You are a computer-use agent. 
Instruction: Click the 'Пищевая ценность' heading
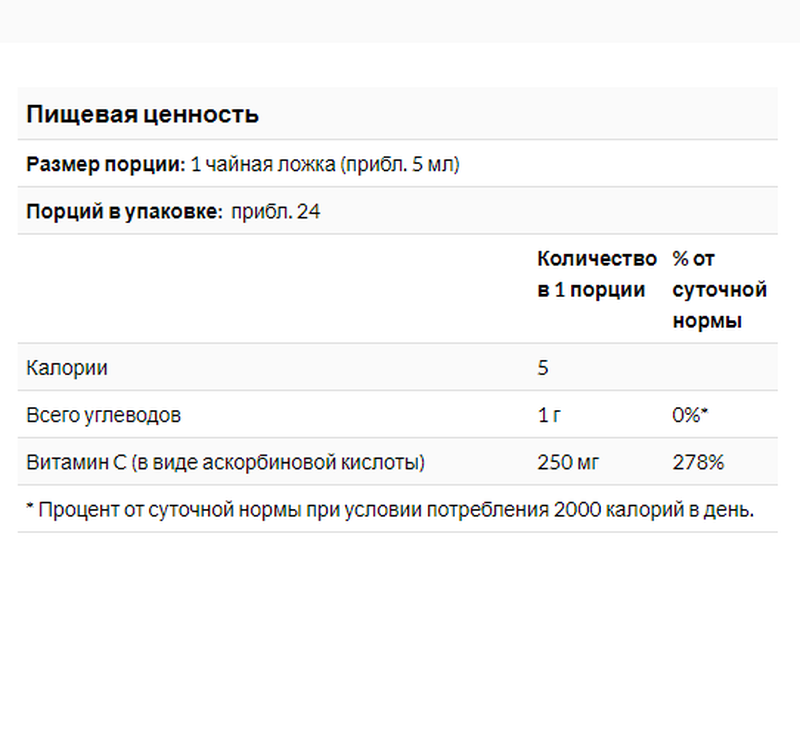click(x=142, y=114)
